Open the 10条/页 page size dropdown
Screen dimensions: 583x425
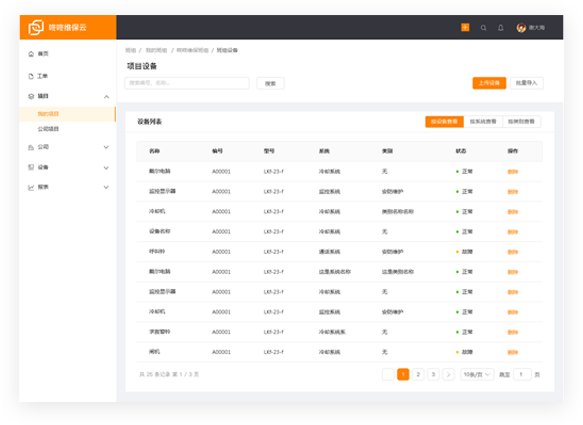477,374
